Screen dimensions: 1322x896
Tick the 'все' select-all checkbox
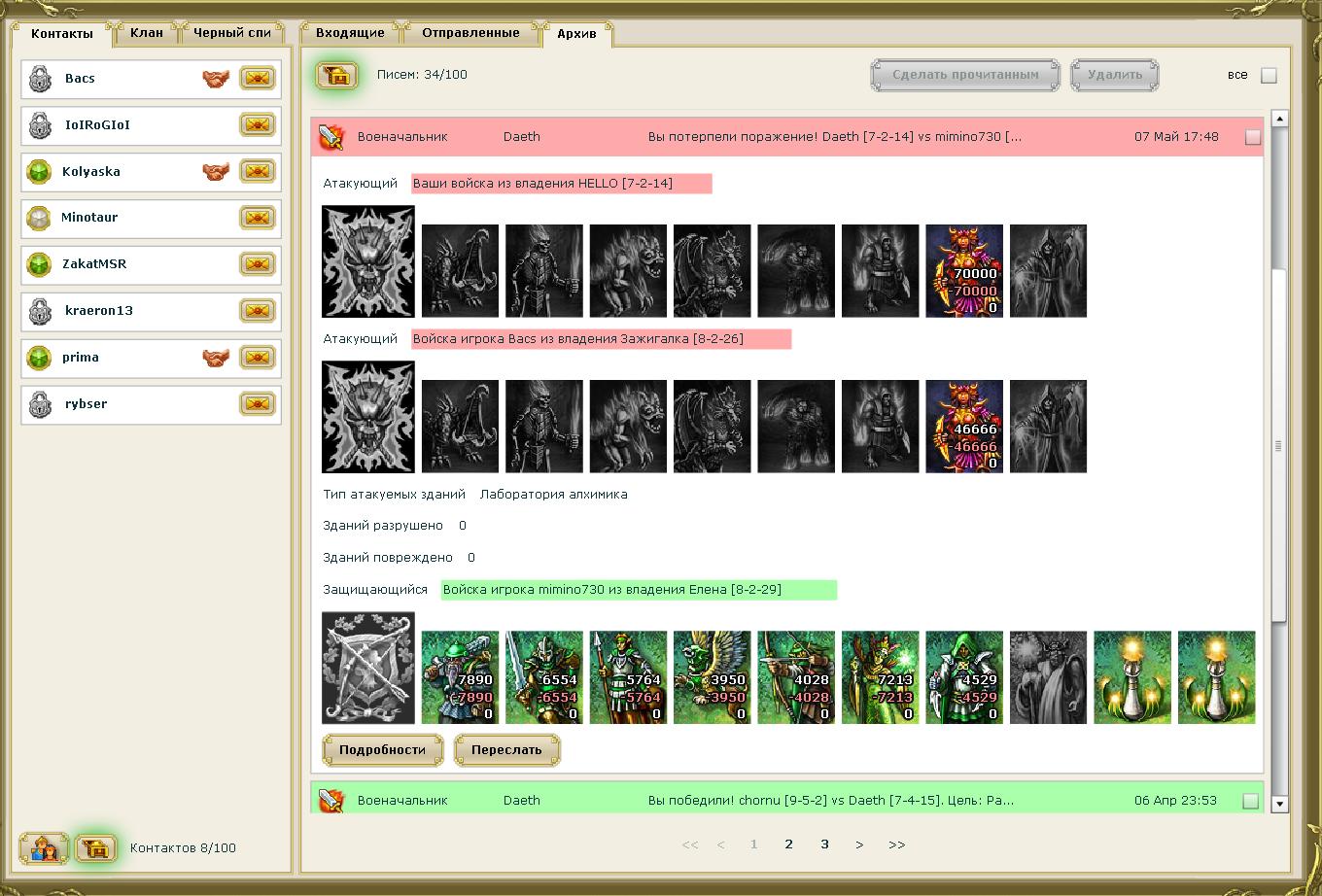click(x=1269, y=76)
